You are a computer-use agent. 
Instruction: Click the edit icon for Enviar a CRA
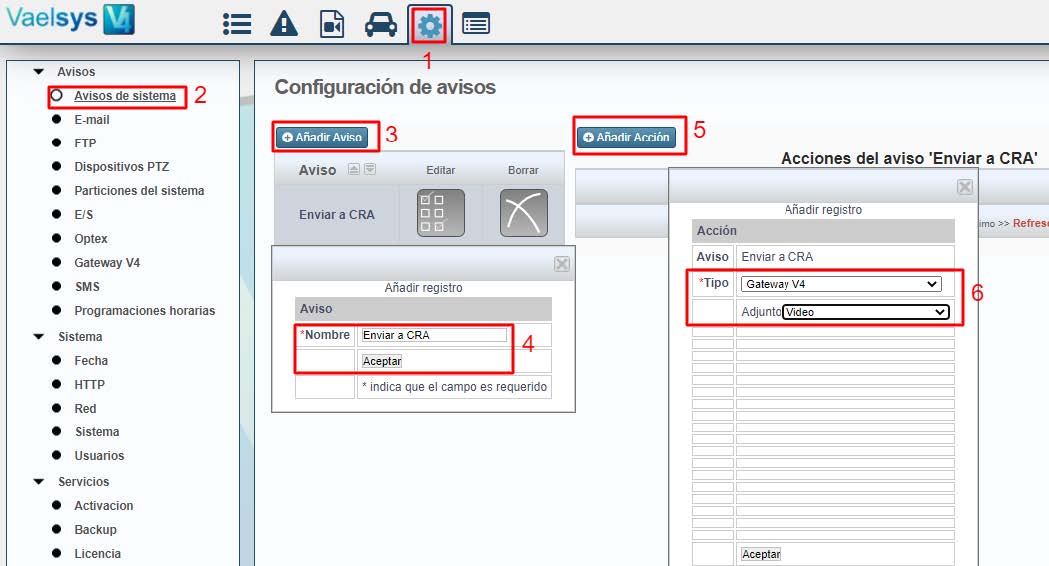click(440, 213)
